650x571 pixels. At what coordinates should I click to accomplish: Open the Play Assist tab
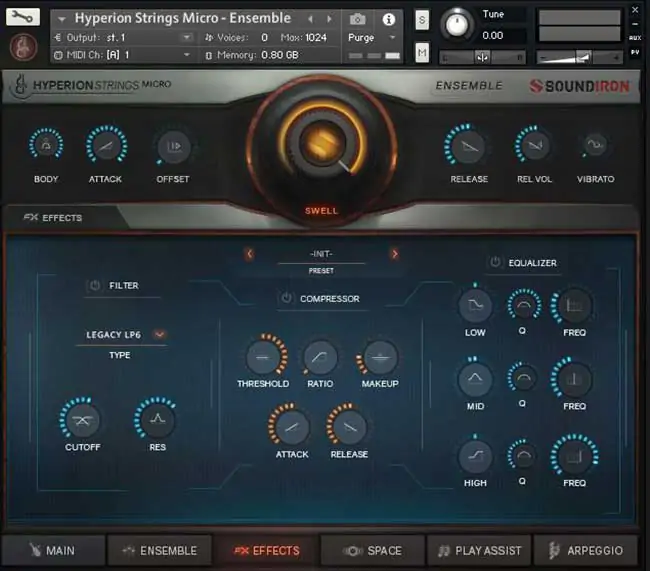coord(479,550)
